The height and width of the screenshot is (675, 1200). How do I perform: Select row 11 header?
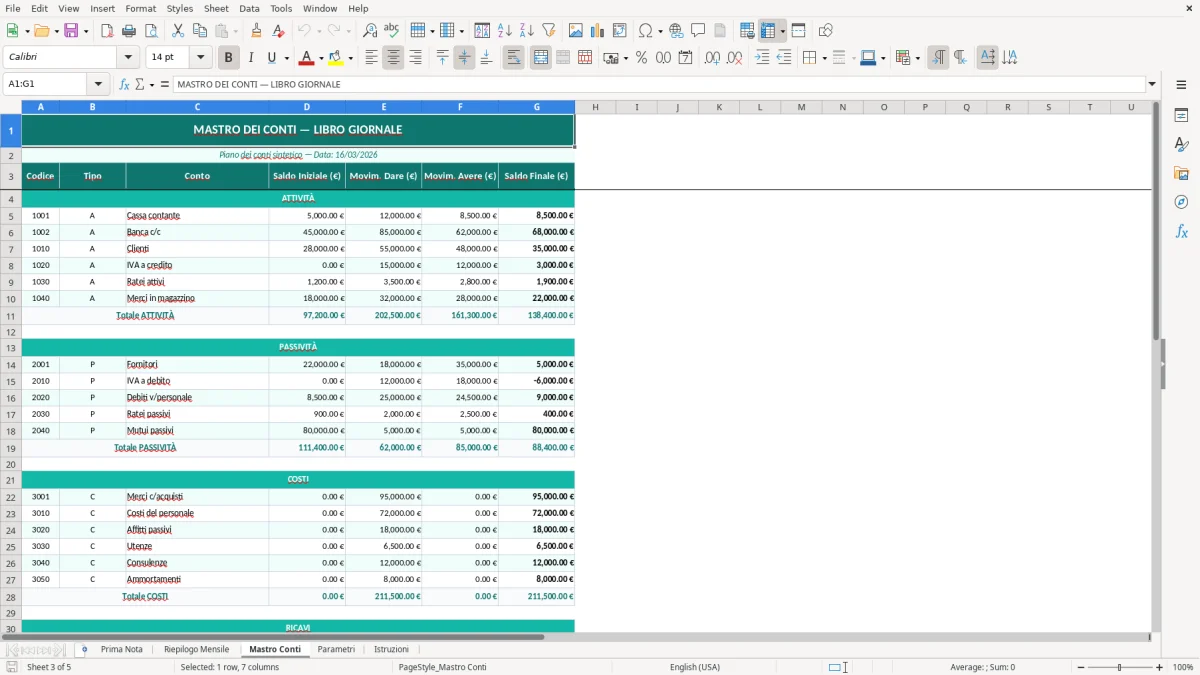pyautogui.click(x=11, y=315)
